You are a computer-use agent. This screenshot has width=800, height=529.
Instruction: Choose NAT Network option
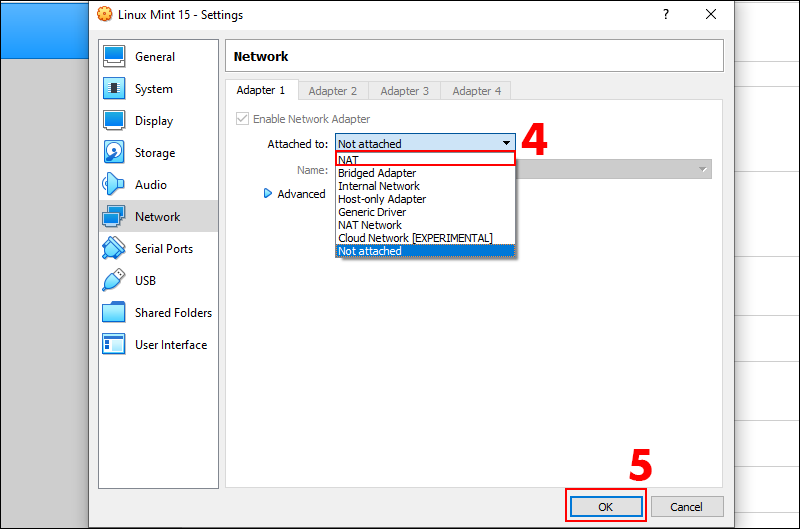click(425, 225)
